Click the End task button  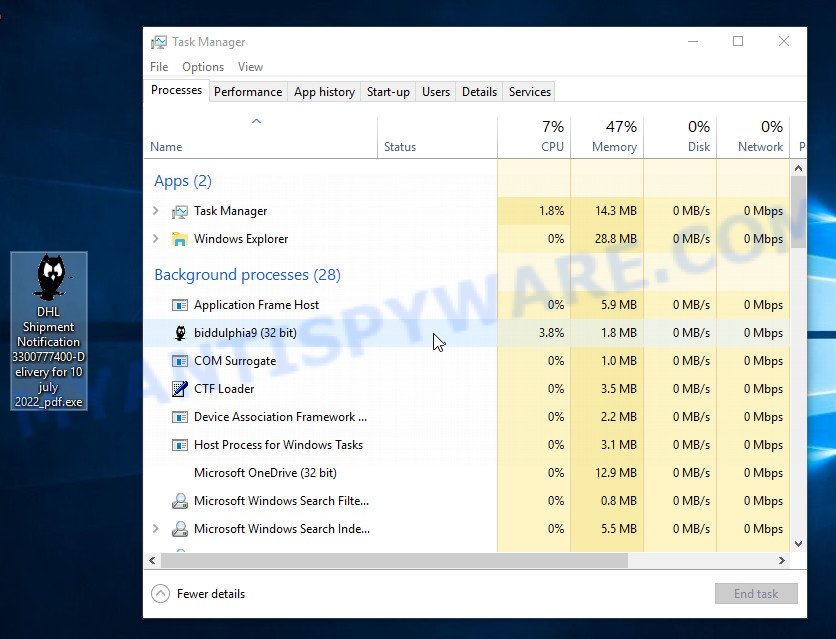(756, 594)
